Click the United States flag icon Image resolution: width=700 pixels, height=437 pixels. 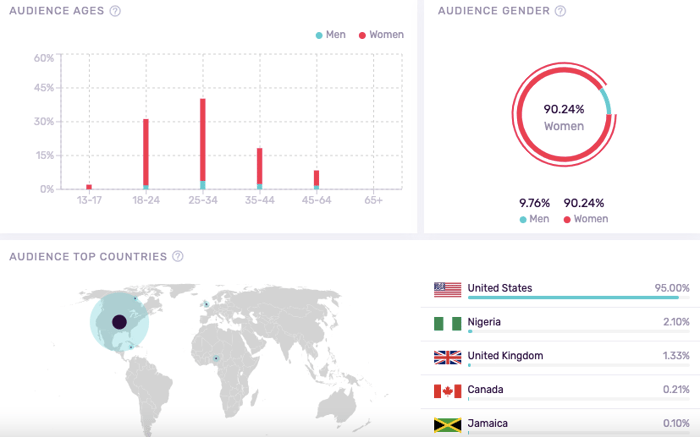tap(447, 289)
